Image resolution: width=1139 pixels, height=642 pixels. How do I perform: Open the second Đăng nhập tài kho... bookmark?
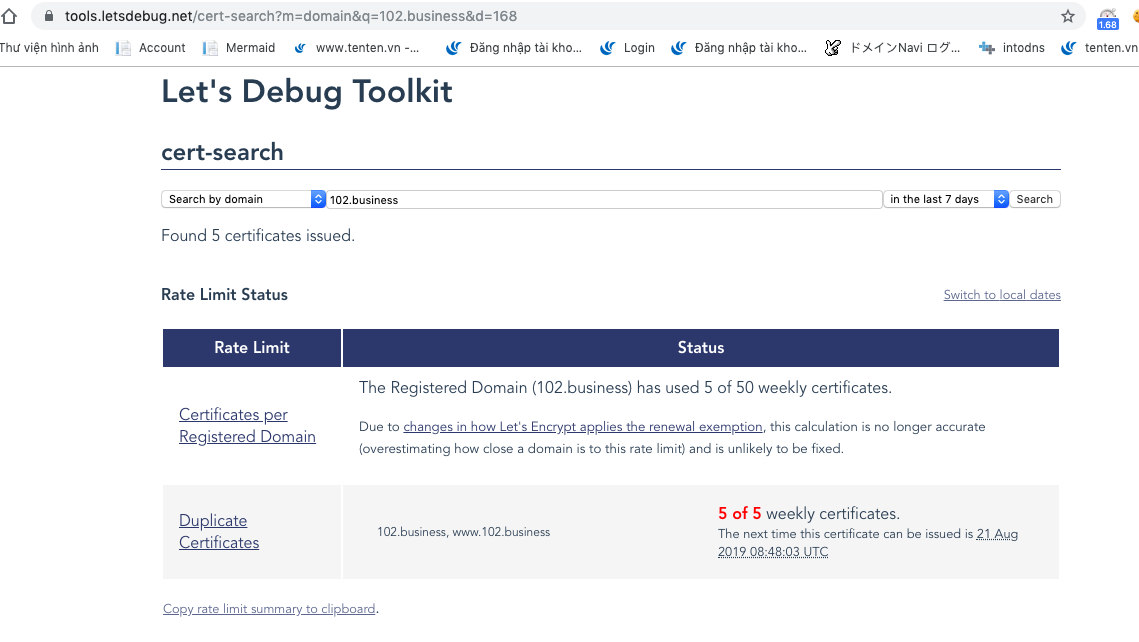739,48
